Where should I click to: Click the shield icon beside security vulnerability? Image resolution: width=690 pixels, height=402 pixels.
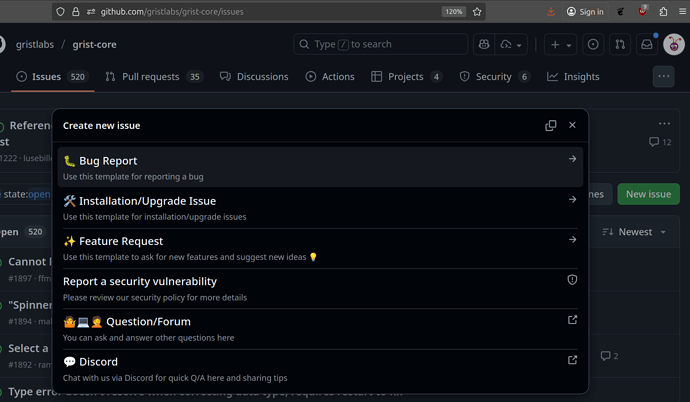point(572,280)
